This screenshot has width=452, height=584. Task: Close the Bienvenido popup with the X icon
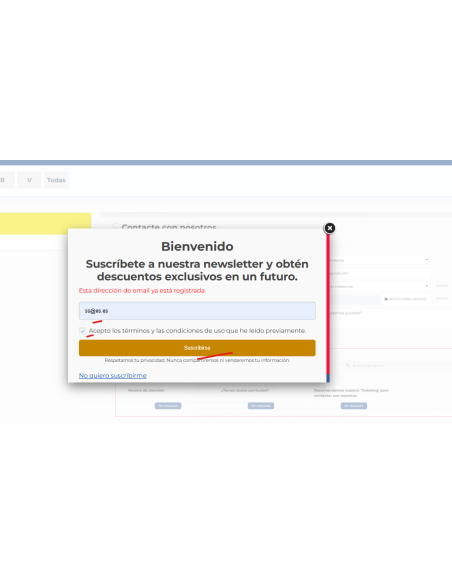(330, 228)
